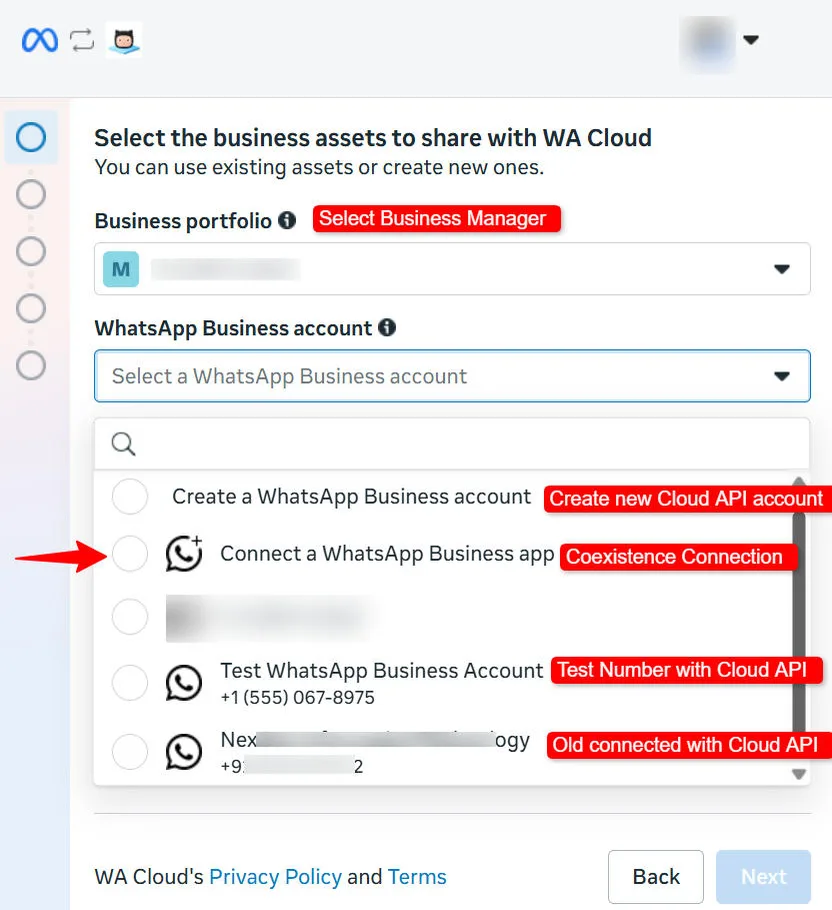Click the second step indicator circle
The height and width of the screenshot is (910, 832).
31,194
